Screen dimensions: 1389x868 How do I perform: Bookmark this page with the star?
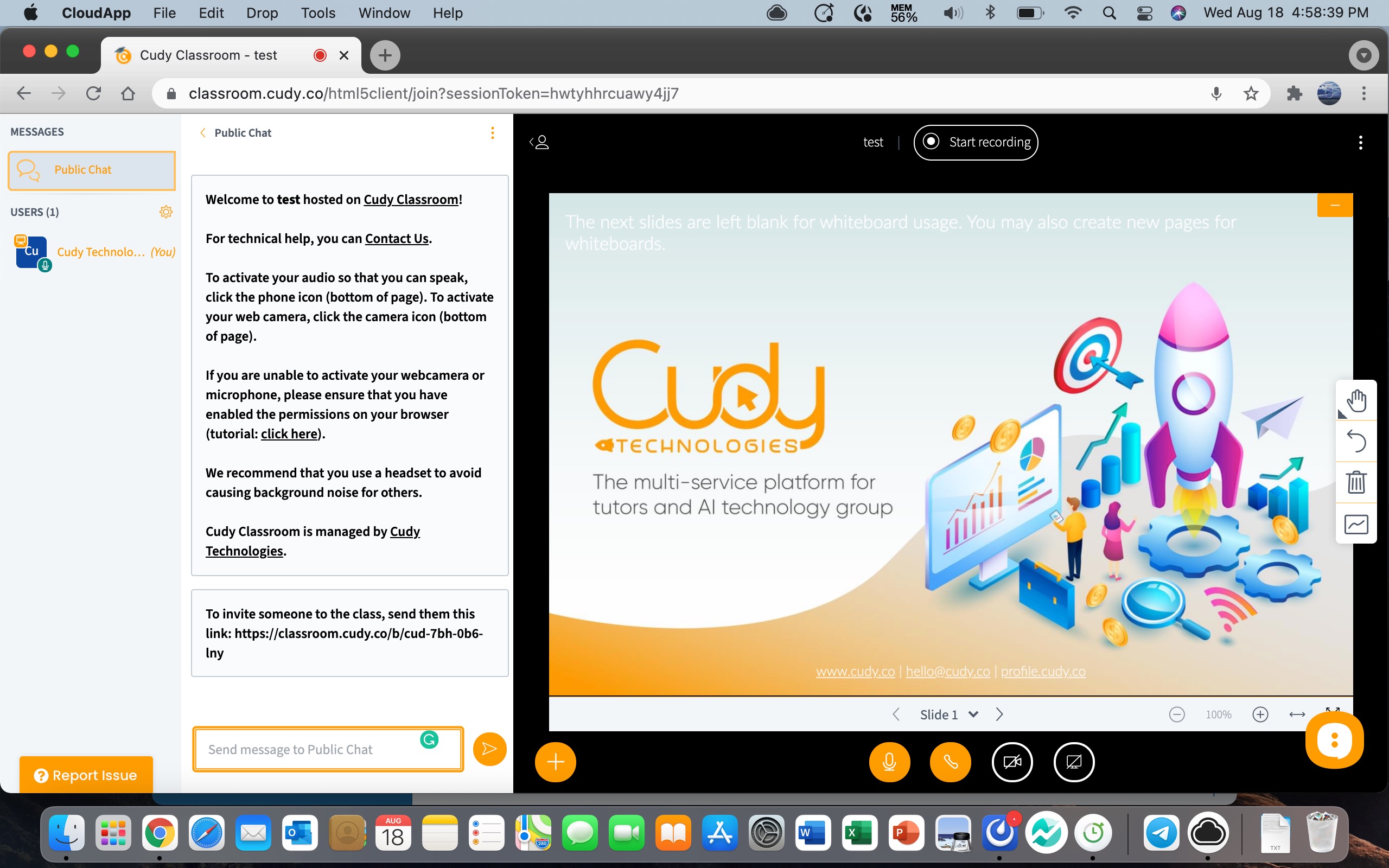coord(1251,93)
